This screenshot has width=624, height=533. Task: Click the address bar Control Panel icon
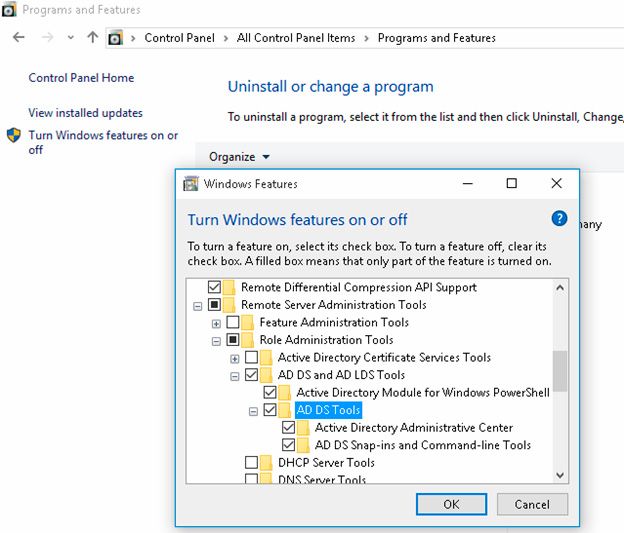pos(115,38)
